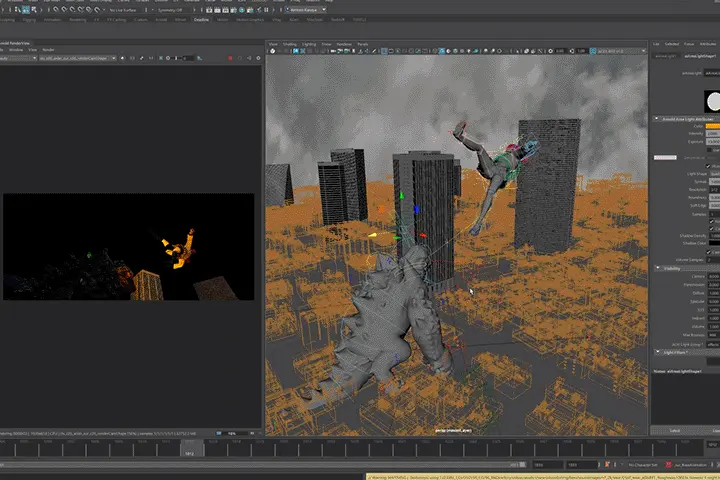Collapse the Arnold Area Light Attributes section

656,119
